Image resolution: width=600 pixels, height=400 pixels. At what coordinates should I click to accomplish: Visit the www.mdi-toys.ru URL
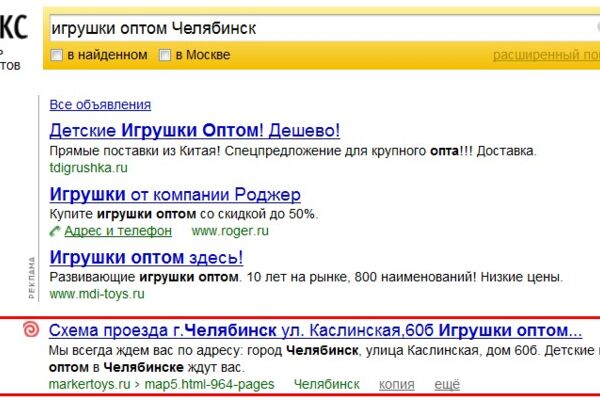97,294
